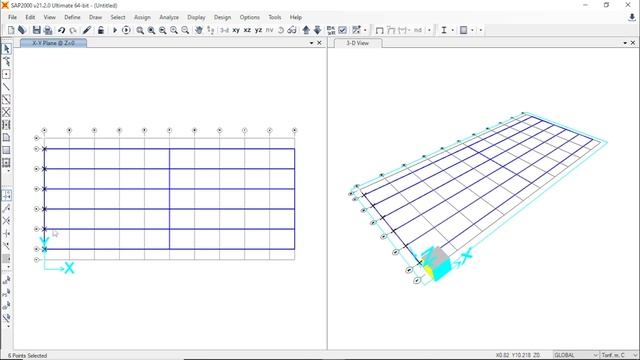
Task: Switch to xz plane view
Action: pyautogui.click(x=247, y=30)
